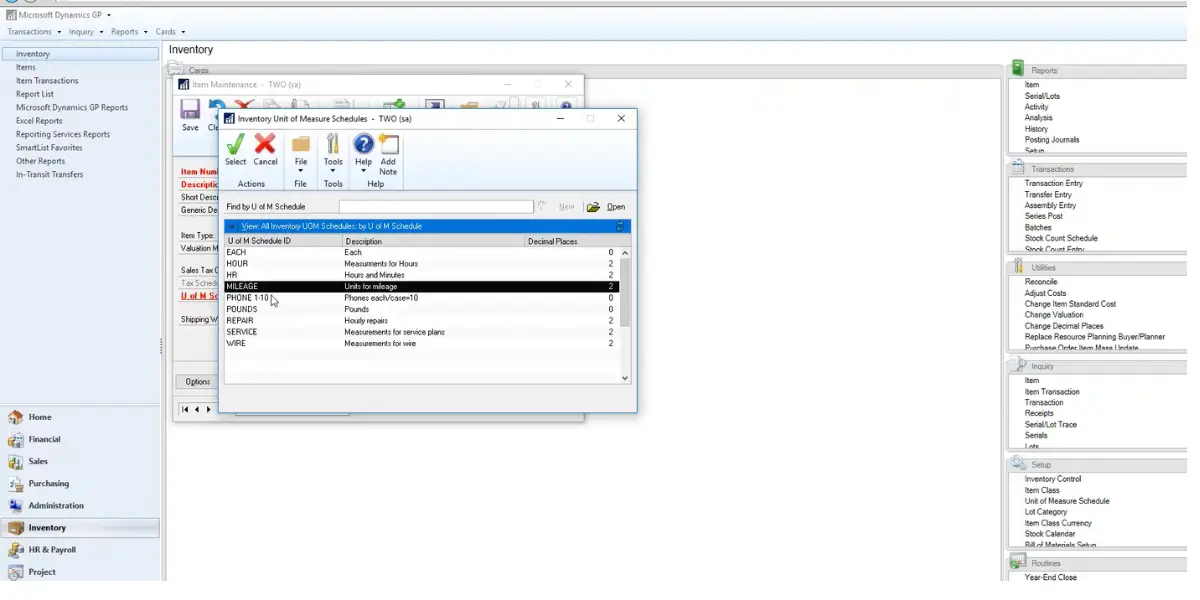Click the blue Help question mark icon
The height and width of the screenshot is (600, 1200).
coord(363,145)
